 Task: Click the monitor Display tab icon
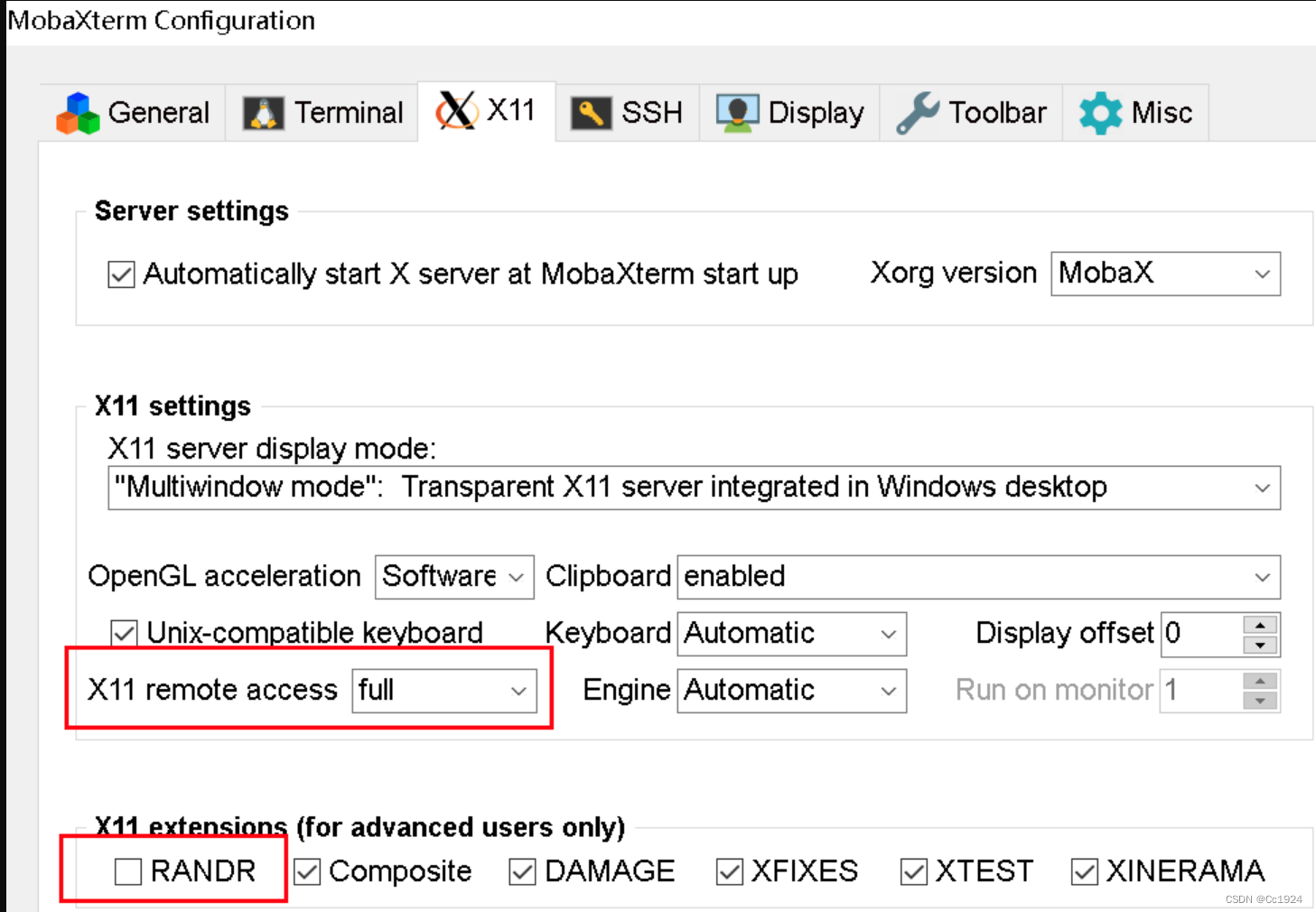738,114
